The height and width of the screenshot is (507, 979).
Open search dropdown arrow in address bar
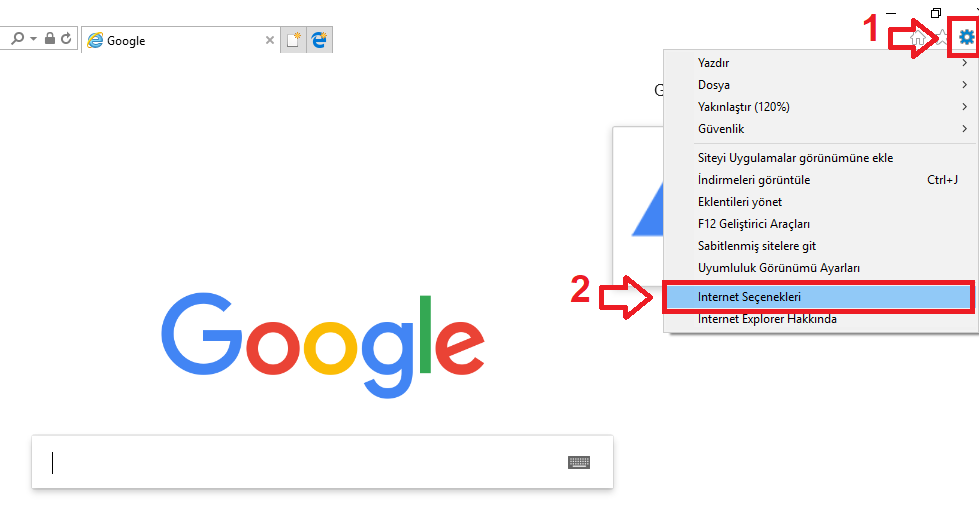click(x=33, y=39)
